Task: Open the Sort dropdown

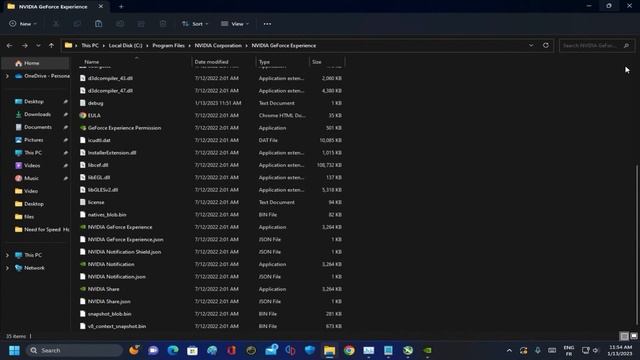Action: tap(195, 24)
